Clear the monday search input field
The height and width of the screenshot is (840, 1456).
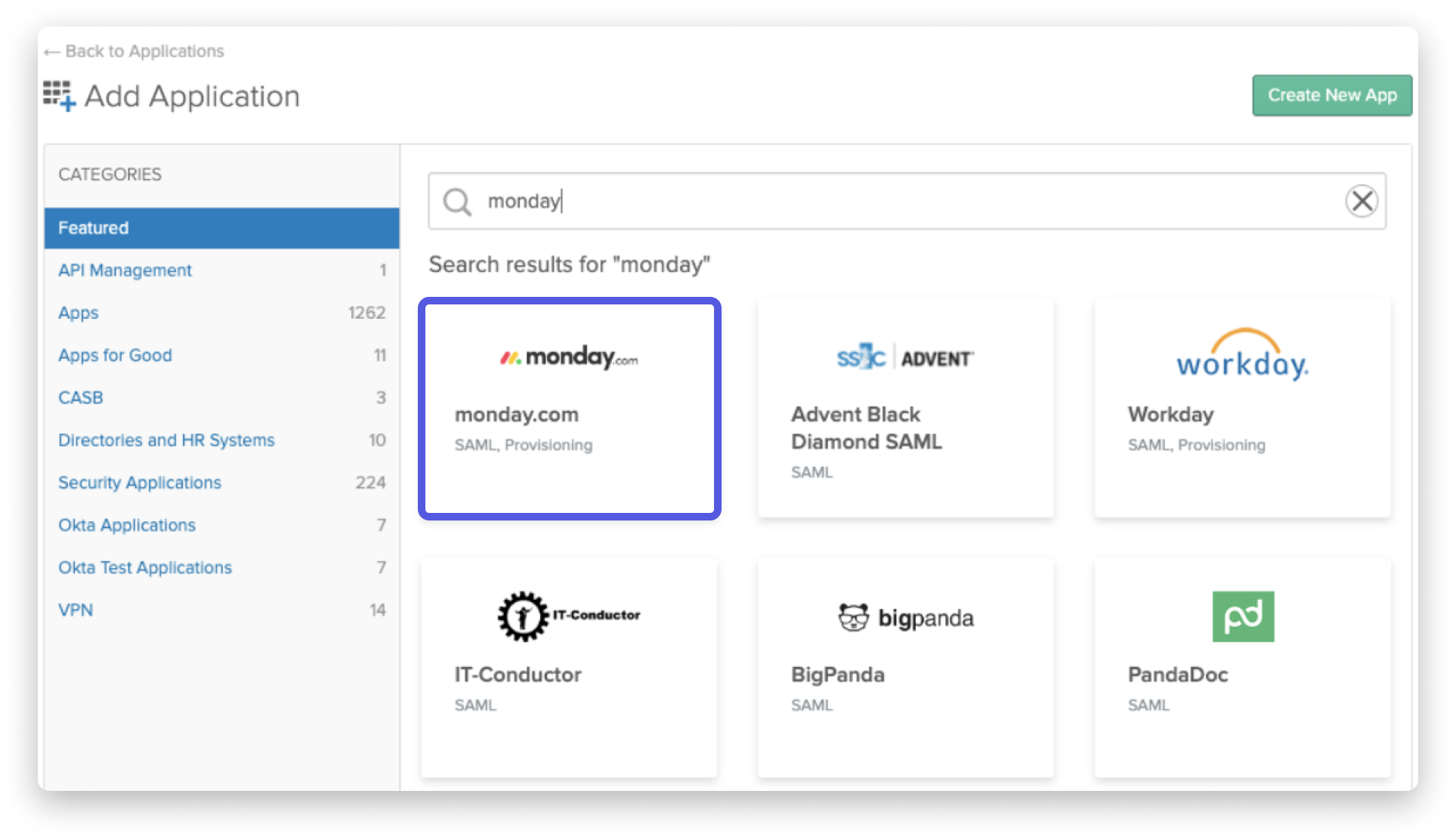[x=1363, y=201]
